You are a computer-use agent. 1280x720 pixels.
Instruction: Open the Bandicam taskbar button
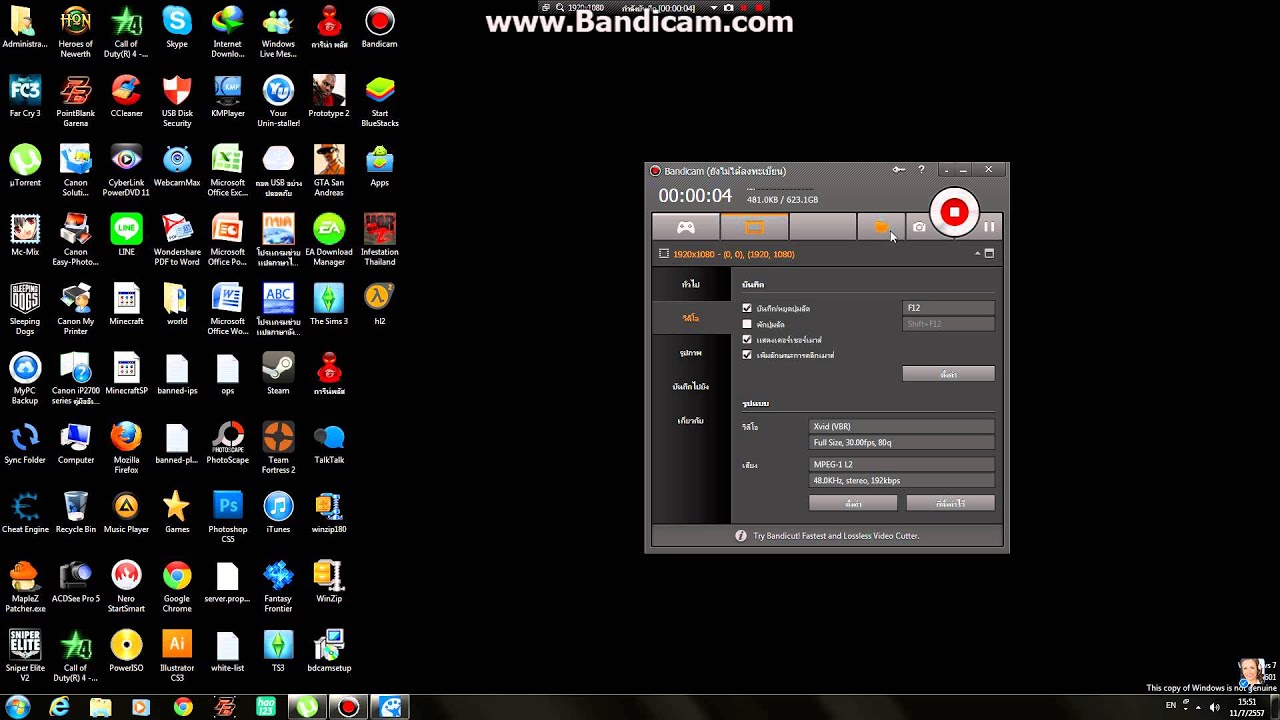pyautogui.click(x=348, y=707)
